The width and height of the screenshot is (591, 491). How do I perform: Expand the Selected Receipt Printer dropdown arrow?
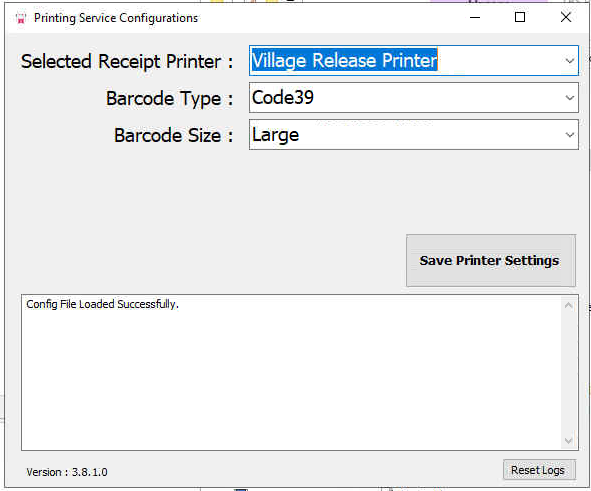click(x=570, y=61)
